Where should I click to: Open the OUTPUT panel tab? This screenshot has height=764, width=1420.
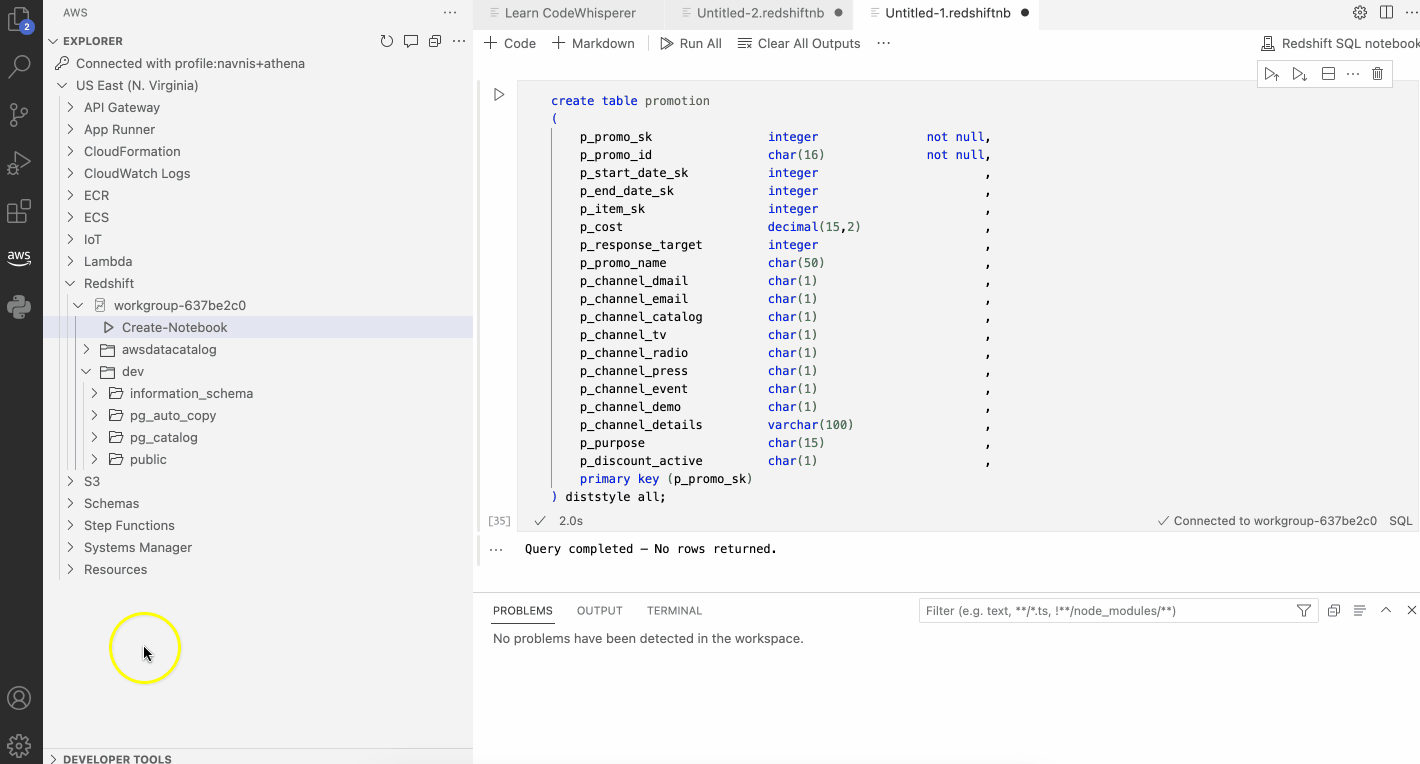click(600, 611)
